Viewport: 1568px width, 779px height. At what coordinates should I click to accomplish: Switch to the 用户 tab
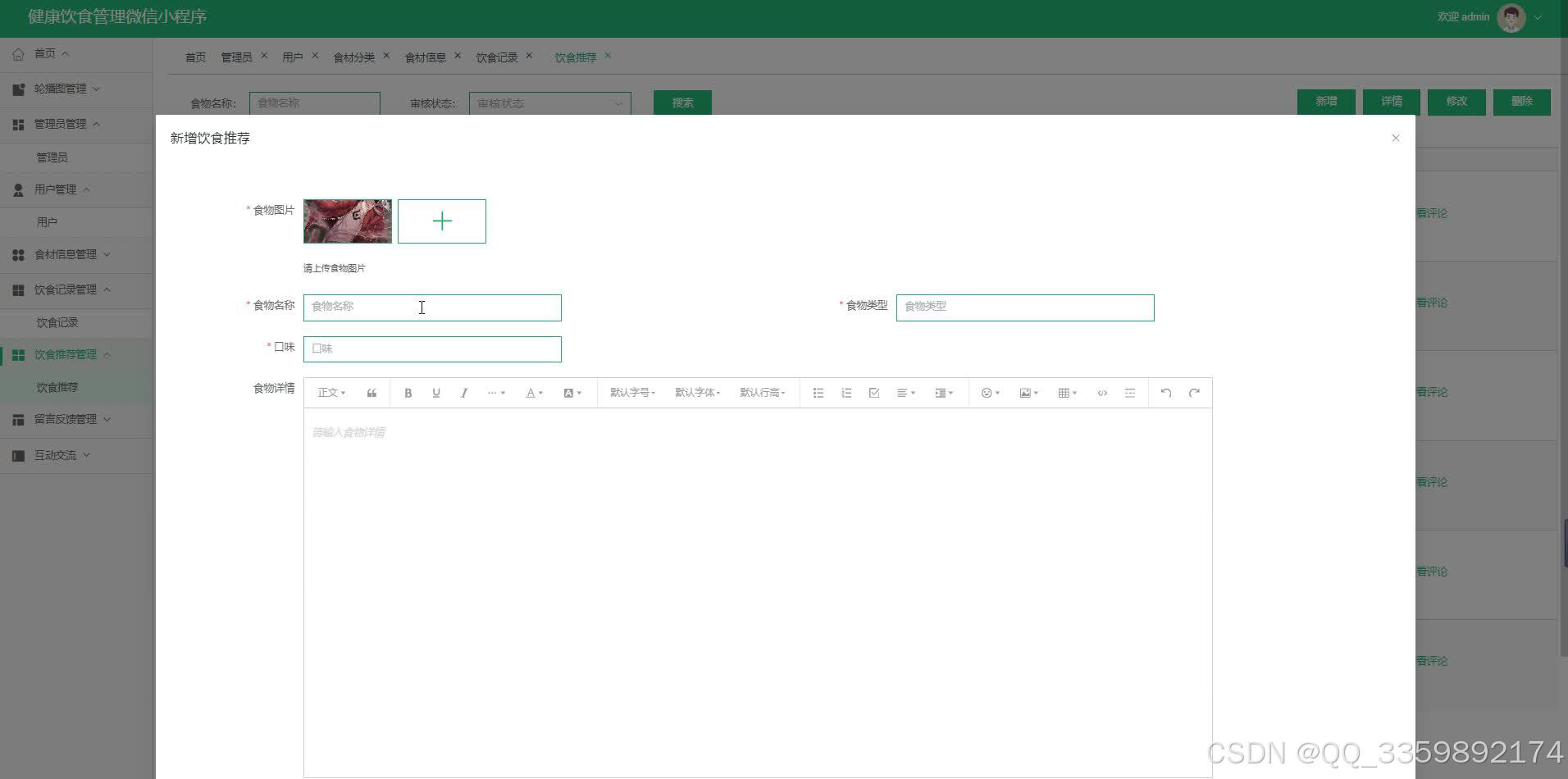[x=292, y=57]
